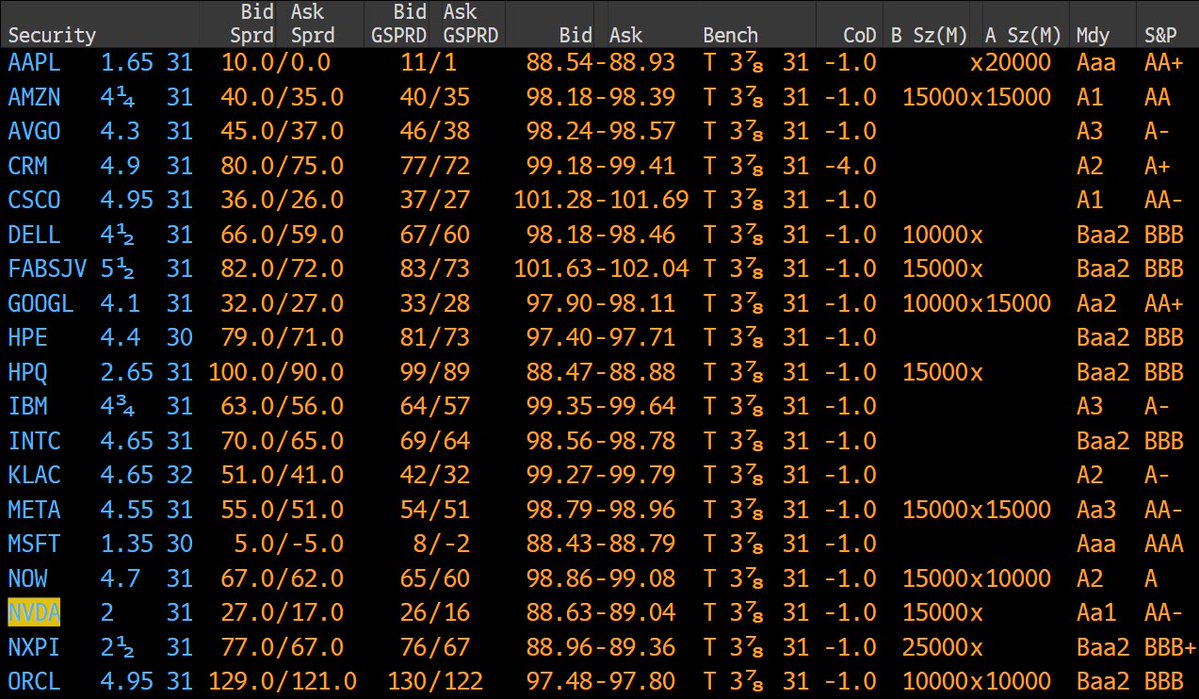Click CRM GSPRD value 77/72
1199x699 pixels.
[434, 166]
